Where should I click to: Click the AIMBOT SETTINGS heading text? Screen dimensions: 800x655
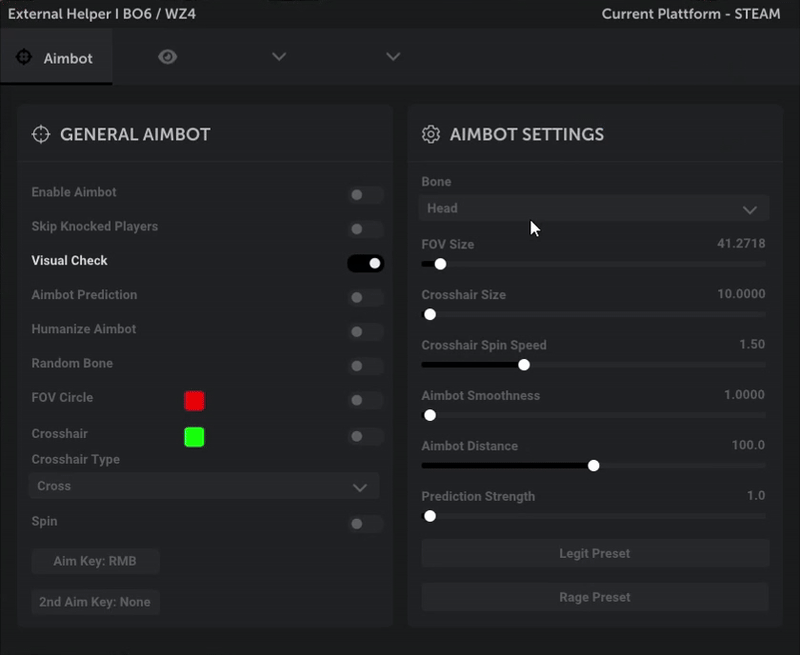tap(527, 135)
